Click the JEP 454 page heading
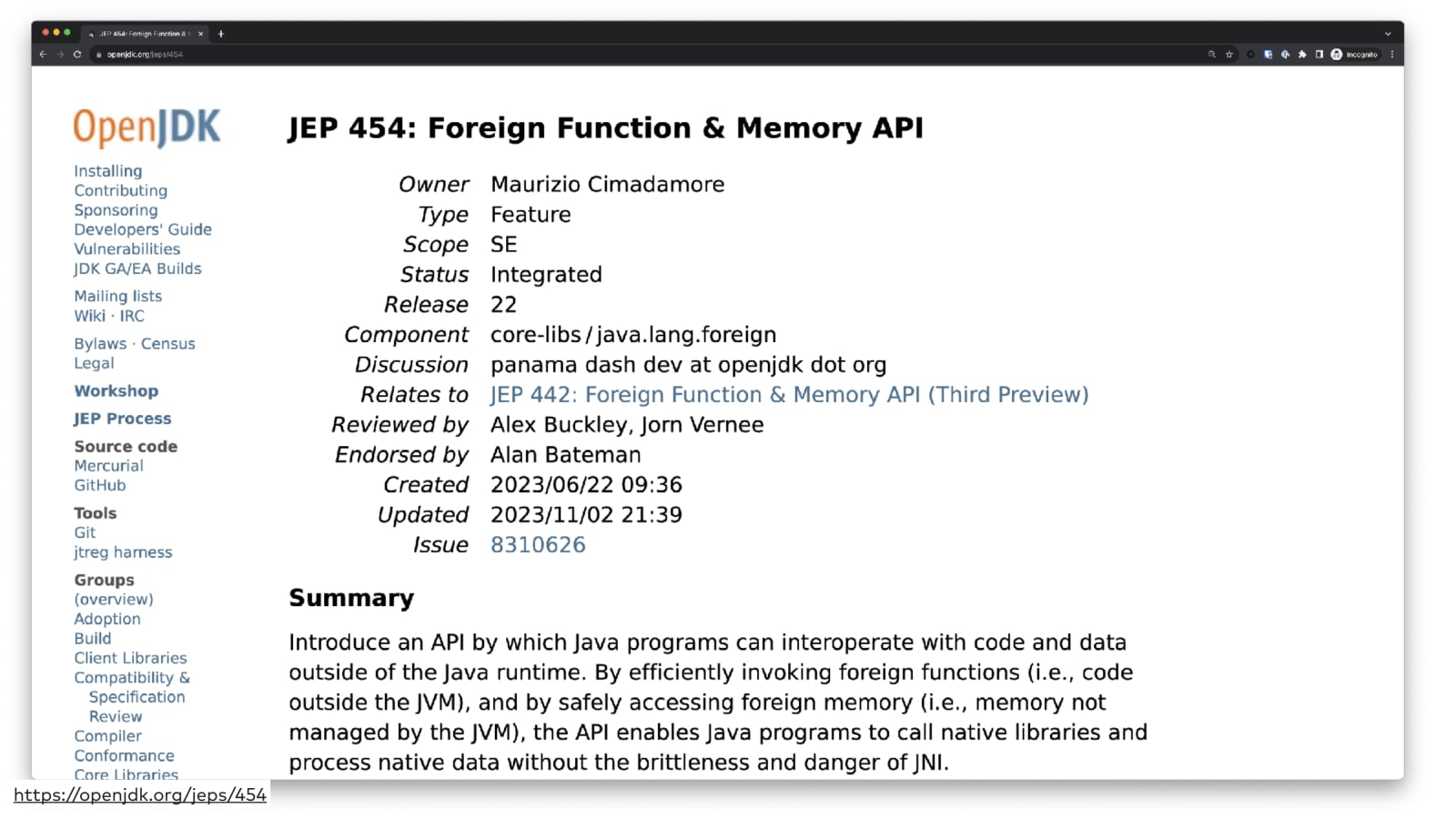The image size is (1456, 819). 605,128
